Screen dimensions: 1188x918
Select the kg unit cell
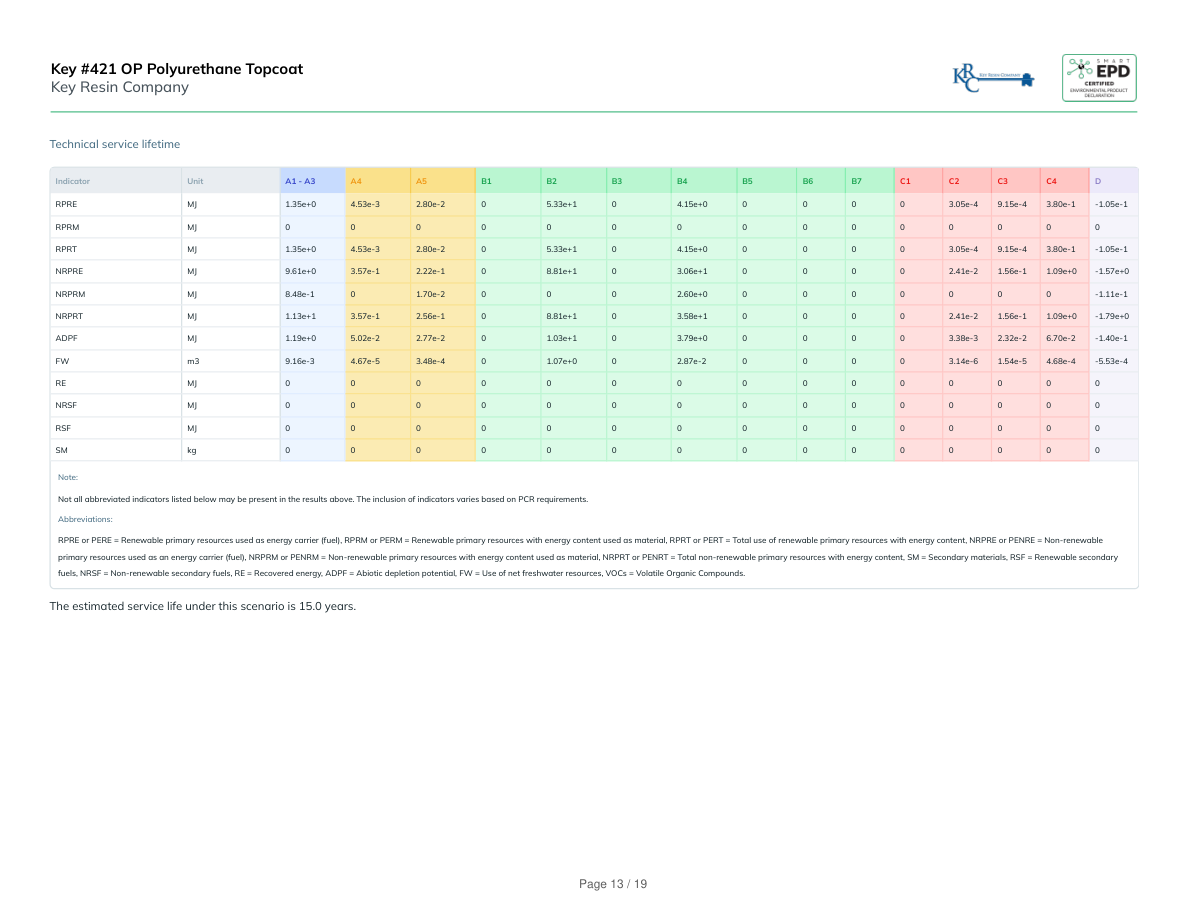pos(192,451)
